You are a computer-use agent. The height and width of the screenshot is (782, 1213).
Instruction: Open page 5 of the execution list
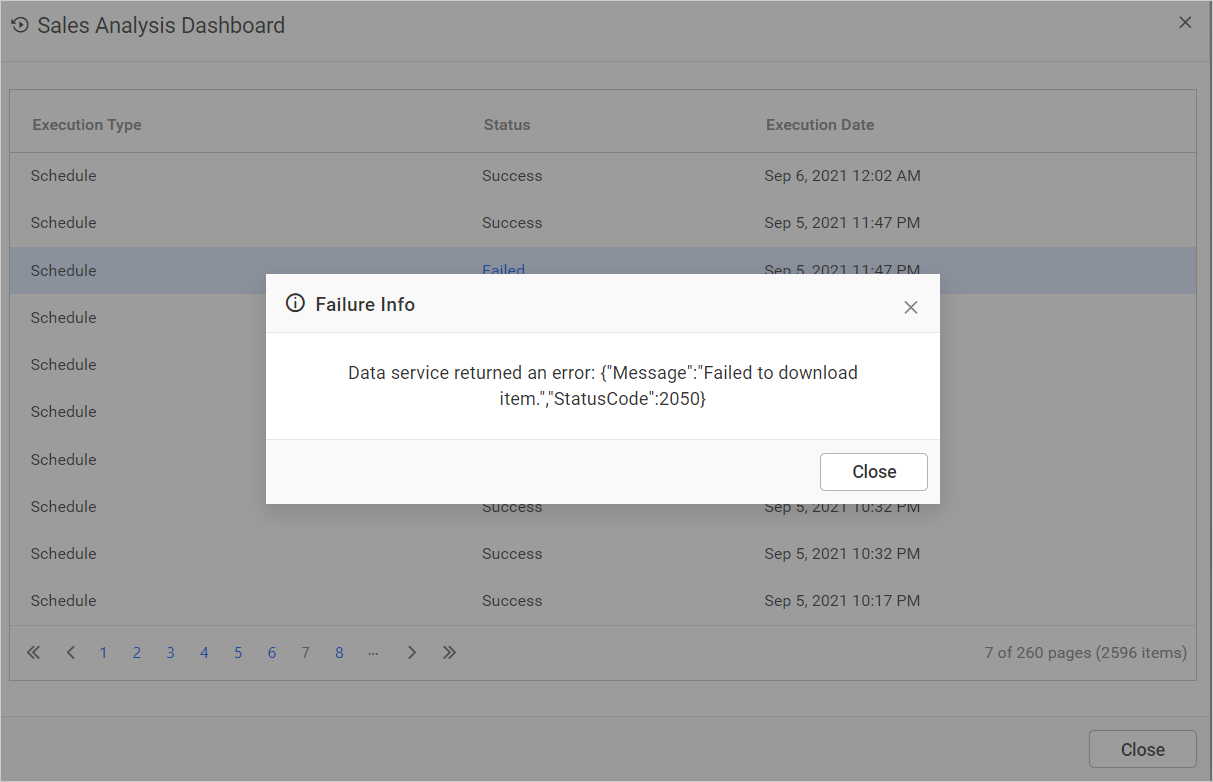[x=238, y=653]
